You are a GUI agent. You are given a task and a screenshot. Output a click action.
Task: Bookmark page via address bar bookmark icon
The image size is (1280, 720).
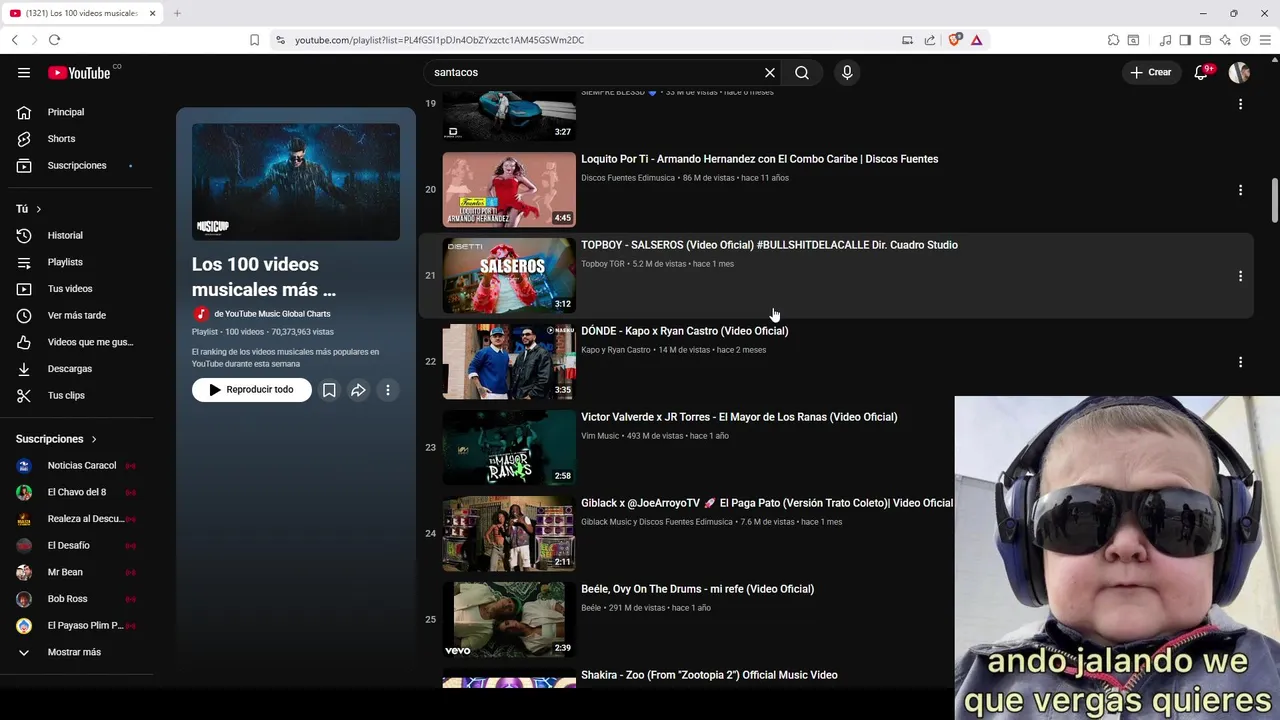click(x=254, y=40)
